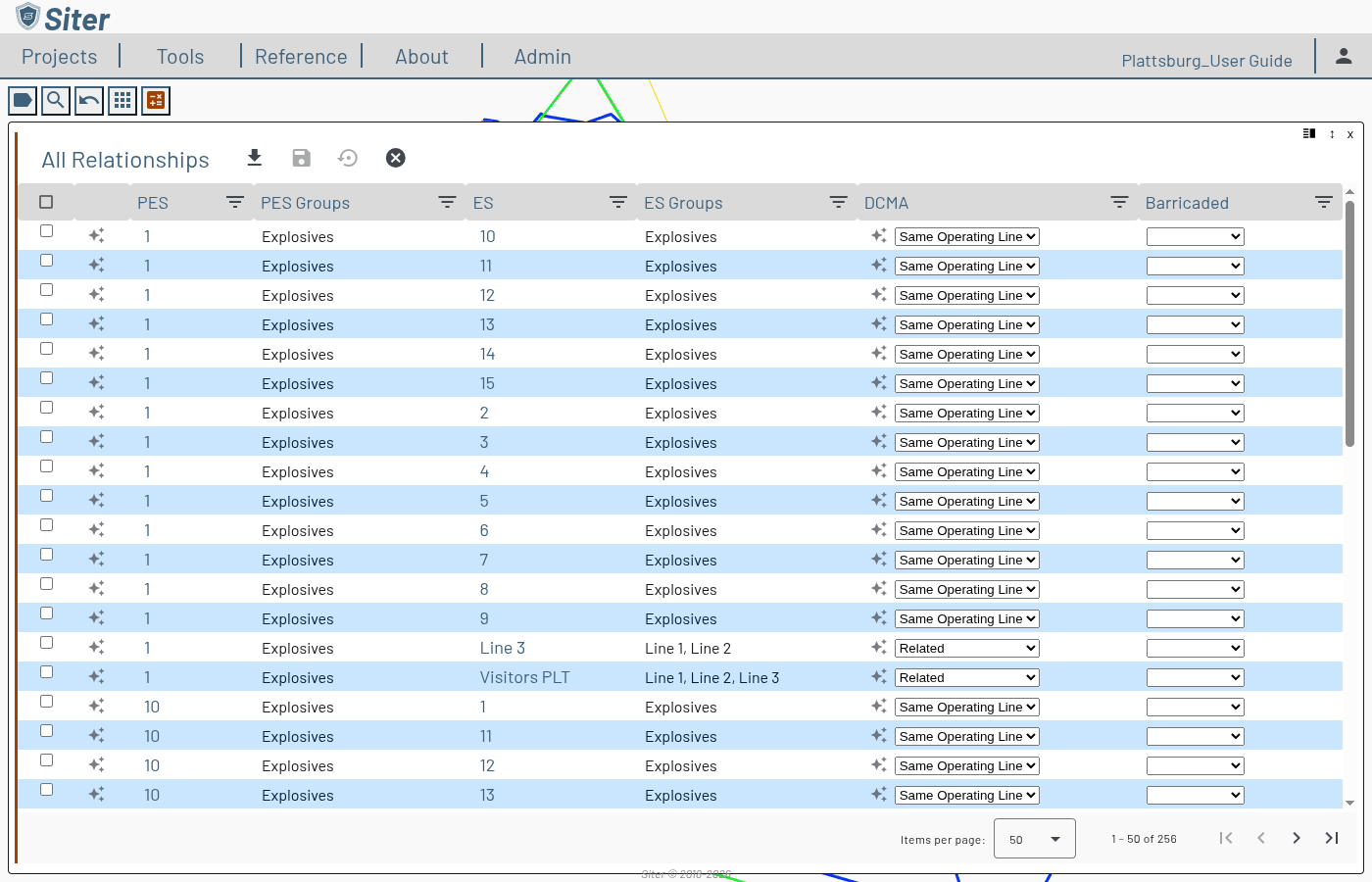Check the row for PES 1, ES 10
The height and width of the screenshot is (882, 1372).
click(x=46, y=231)
